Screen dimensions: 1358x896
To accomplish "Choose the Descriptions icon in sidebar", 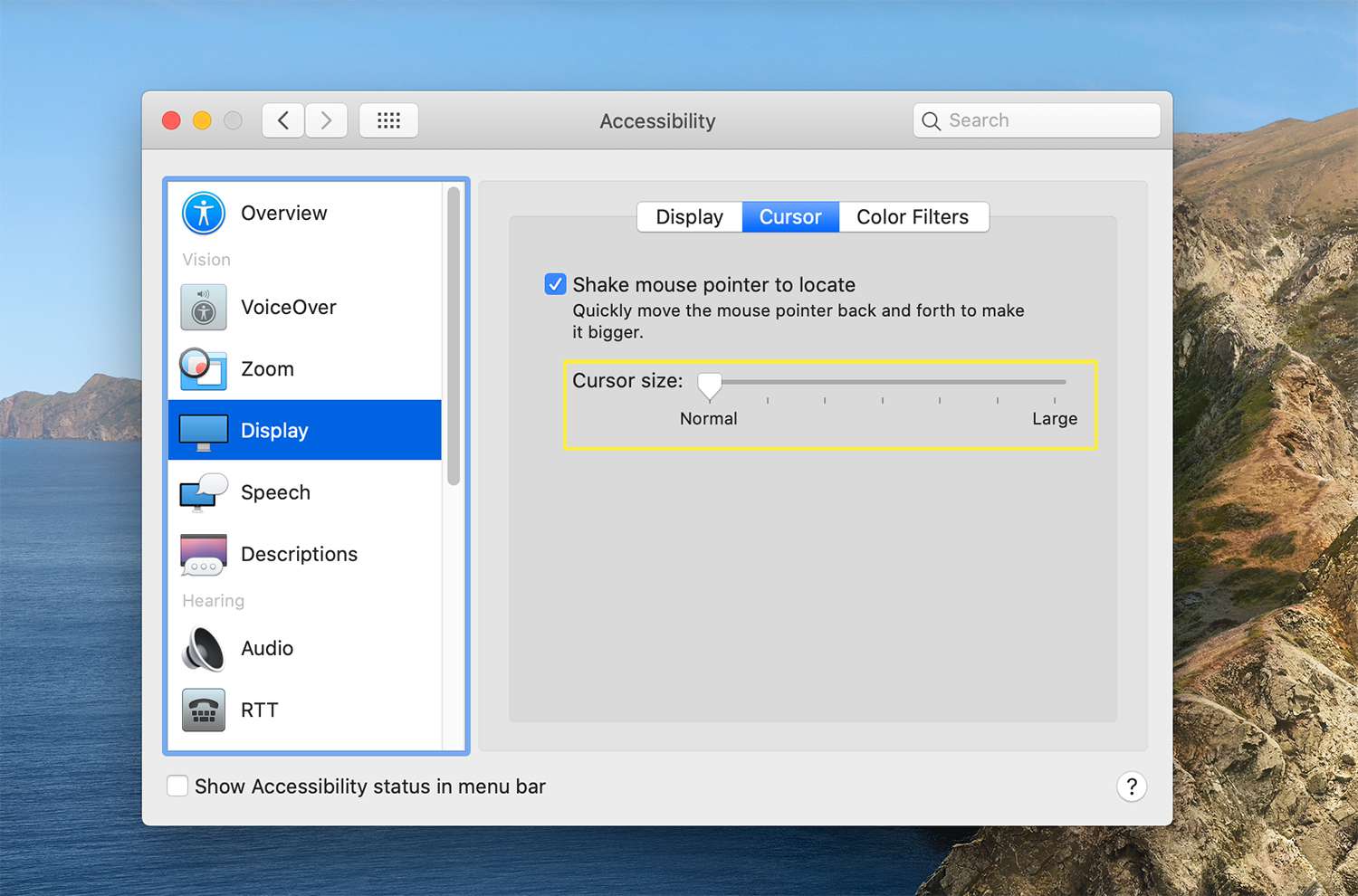I will pyautogui.click(x=204, y=555).
